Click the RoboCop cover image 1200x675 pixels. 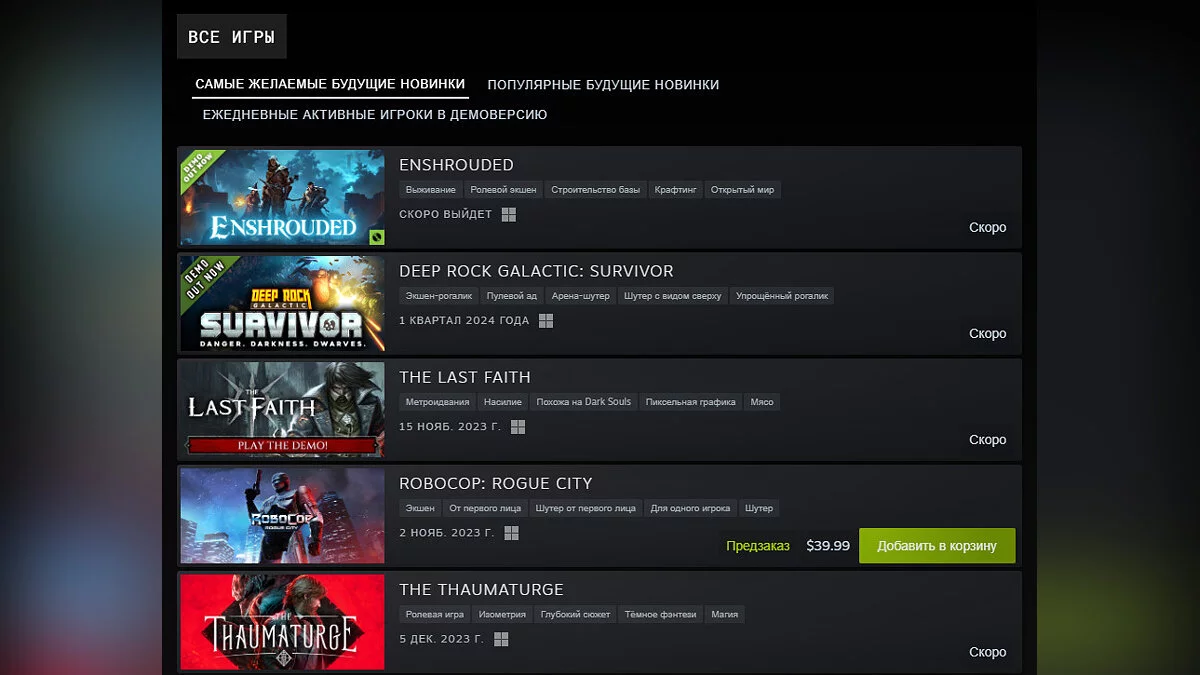(x=282, y=516)
